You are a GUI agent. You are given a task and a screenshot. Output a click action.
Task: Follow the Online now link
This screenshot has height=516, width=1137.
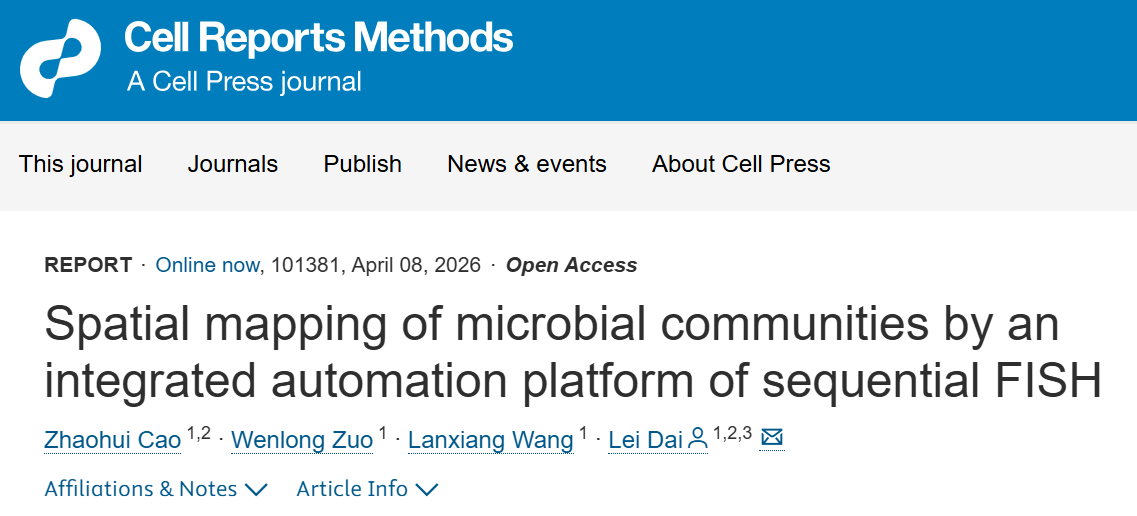[x=208, y=265]
